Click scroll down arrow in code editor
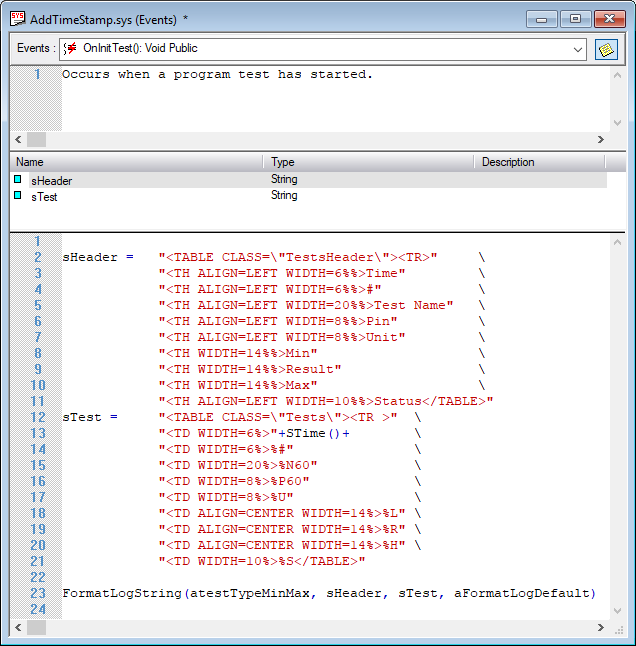Screen dimensions: 636x646 pos(617,611)
